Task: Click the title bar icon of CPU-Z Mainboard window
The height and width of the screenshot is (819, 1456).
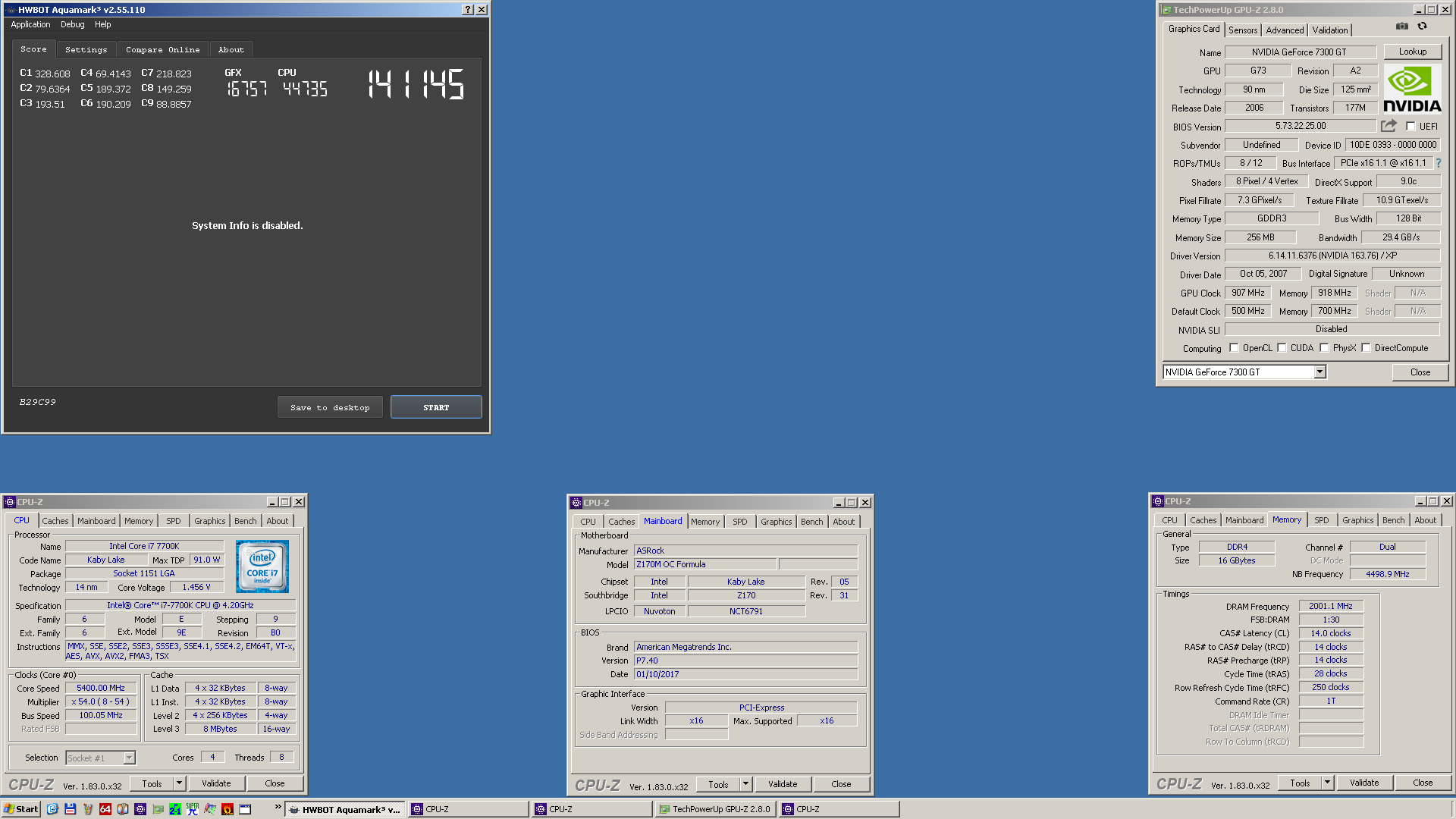Action: pos(576,503)
